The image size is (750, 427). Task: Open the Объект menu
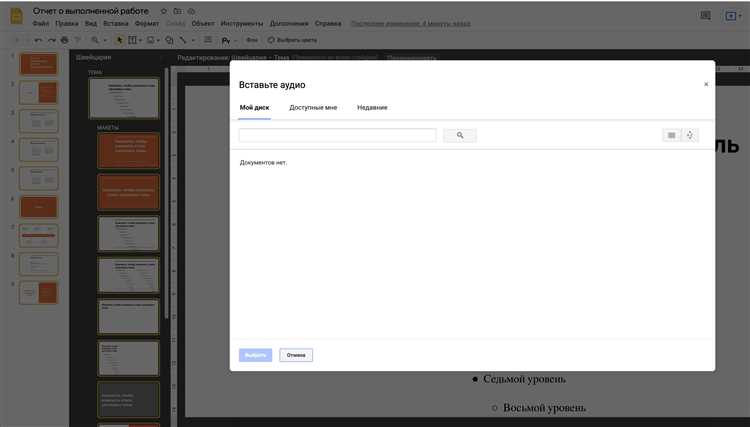(203, 23)
